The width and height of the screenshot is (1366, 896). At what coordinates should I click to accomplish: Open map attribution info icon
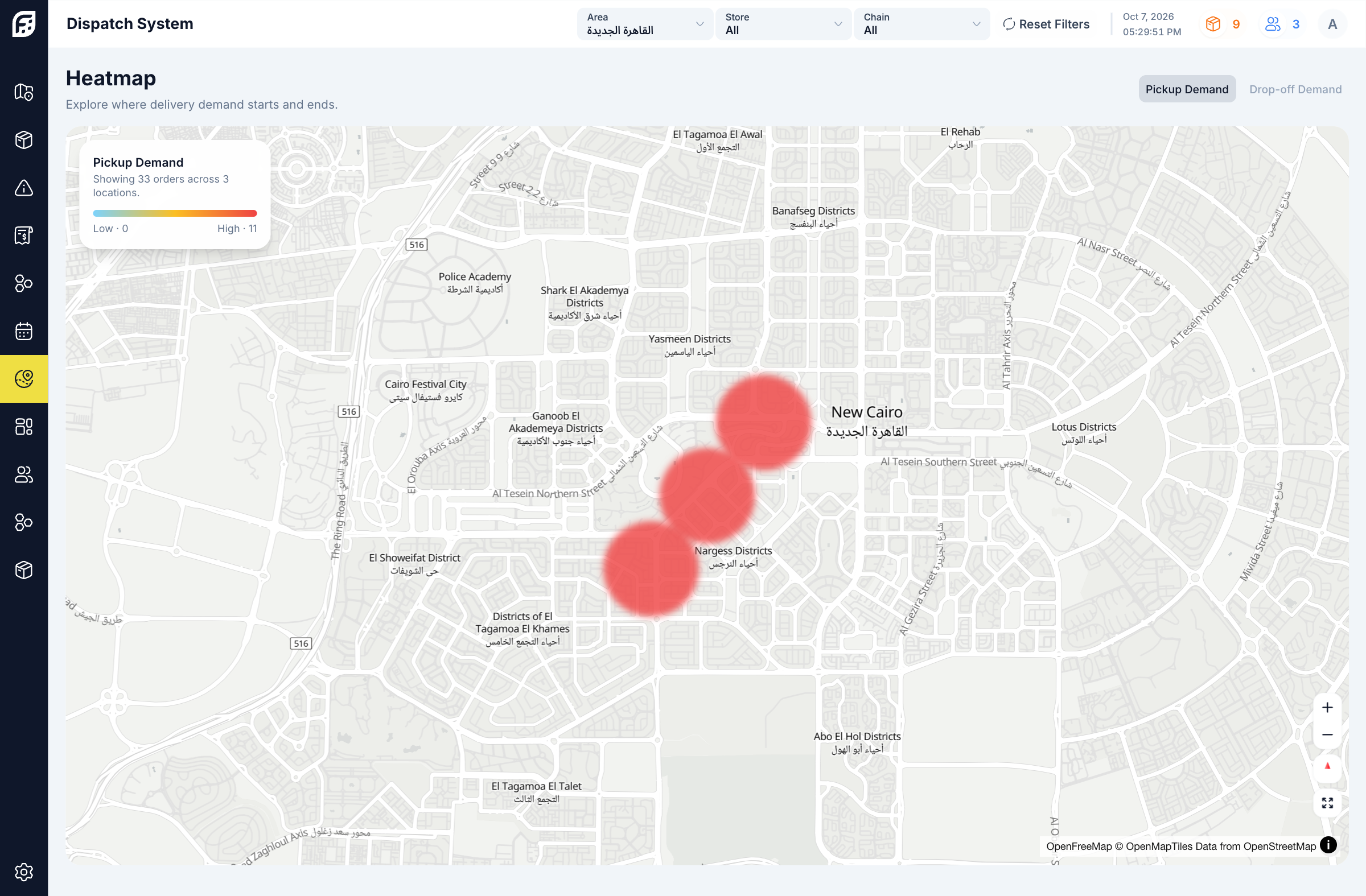point(1328,845)
